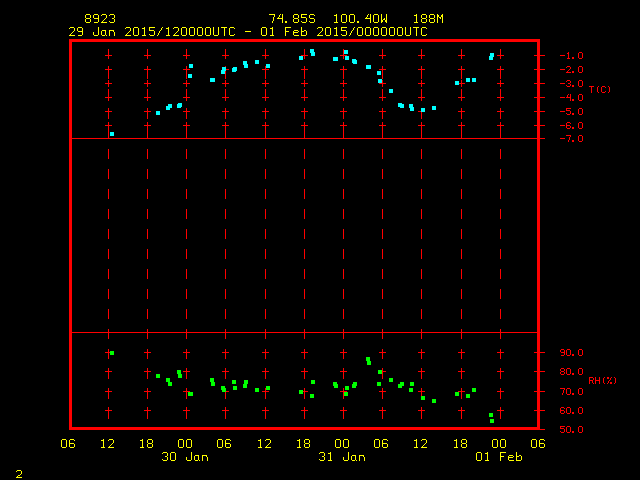Click the 01 Feb date label
Image resolution: width=640 pixels, height=480 pixels.
(497, 457)
